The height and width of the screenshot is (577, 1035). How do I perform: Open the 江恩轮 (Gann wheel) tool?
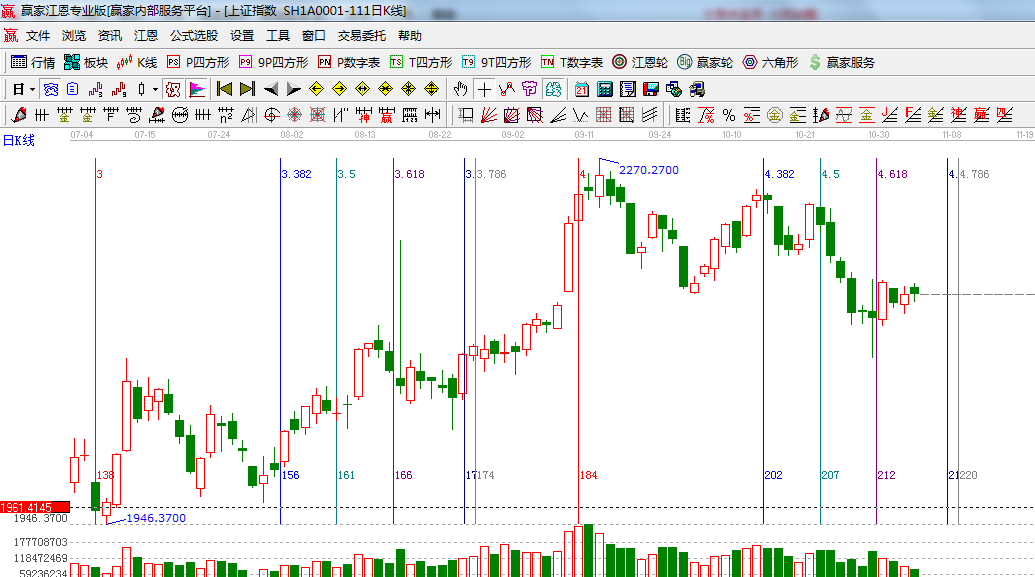(x=639, y=62)
